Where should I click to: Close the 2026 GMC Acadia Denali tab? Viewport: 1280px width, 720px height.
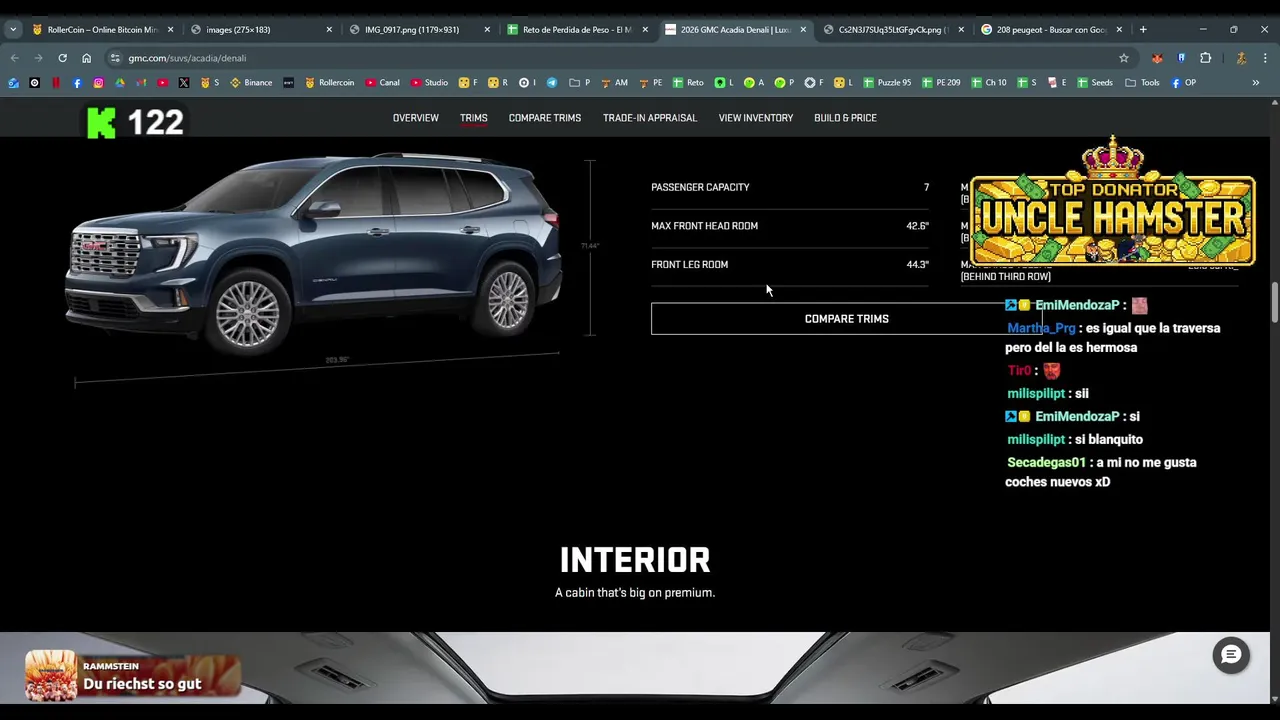[802, 29]
